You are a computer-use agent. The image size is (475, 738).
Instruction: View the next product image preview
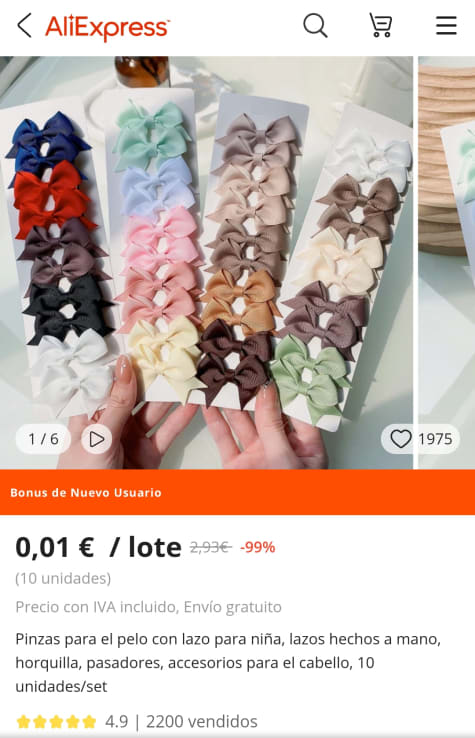tap(446, 263)
